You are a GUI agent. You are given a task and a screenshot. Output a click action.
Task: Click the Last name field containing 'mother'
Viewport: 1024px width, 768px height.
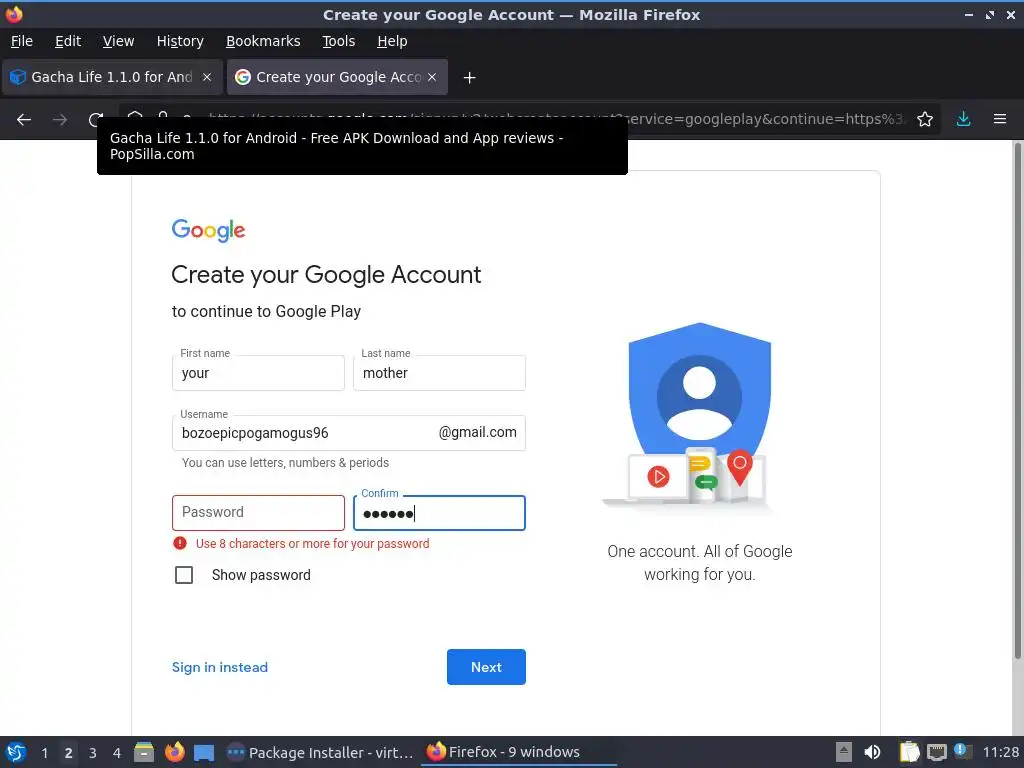[x=439, y=373]
